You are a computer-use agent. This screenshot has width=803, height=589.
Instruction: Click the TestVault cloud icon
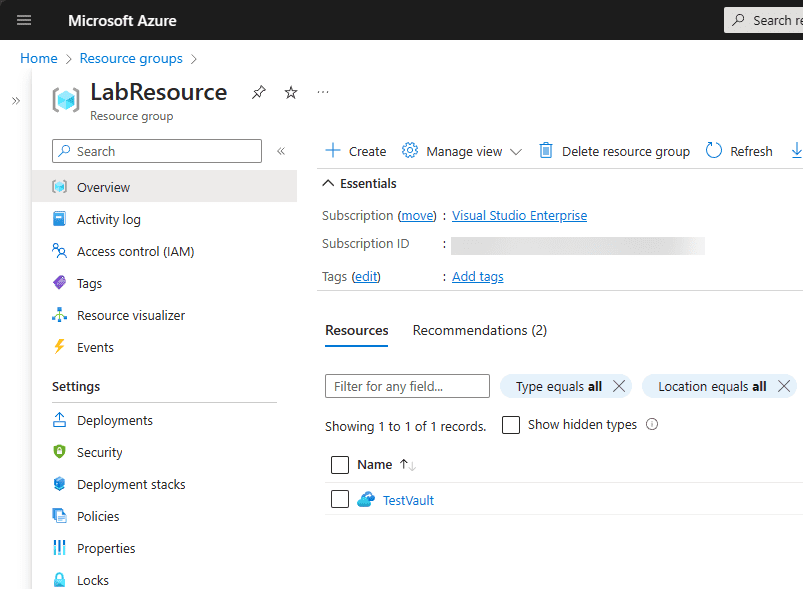coord(366,499)
